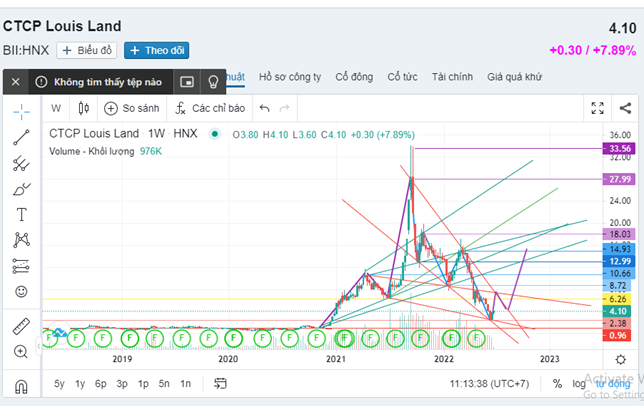Click the F event marker above 2019

coord(129,339)
